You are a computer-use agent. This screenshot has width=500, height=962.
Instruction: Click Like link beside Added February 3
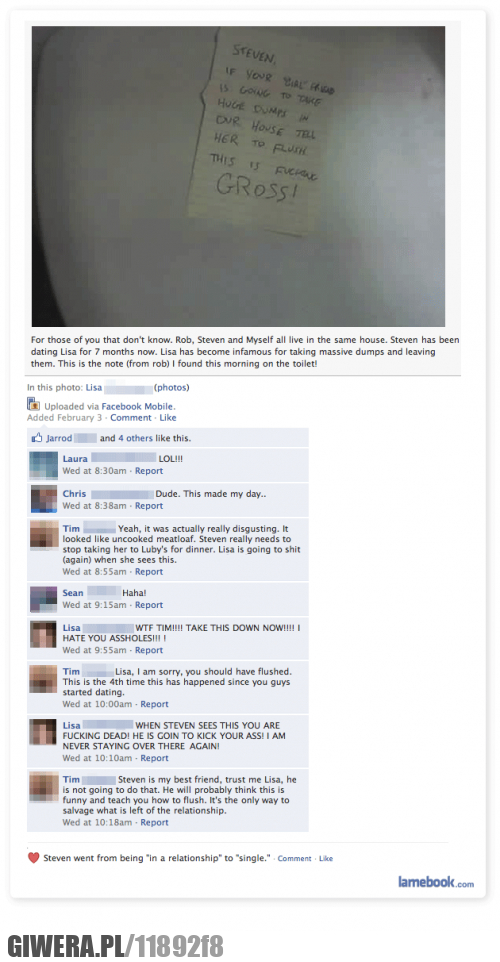(167, 418)
